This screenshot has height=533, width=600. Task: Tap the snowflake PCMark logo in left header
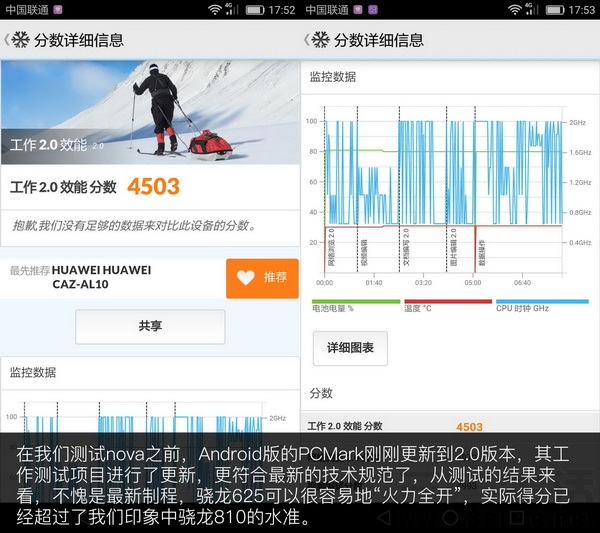(x=21, y=39)
